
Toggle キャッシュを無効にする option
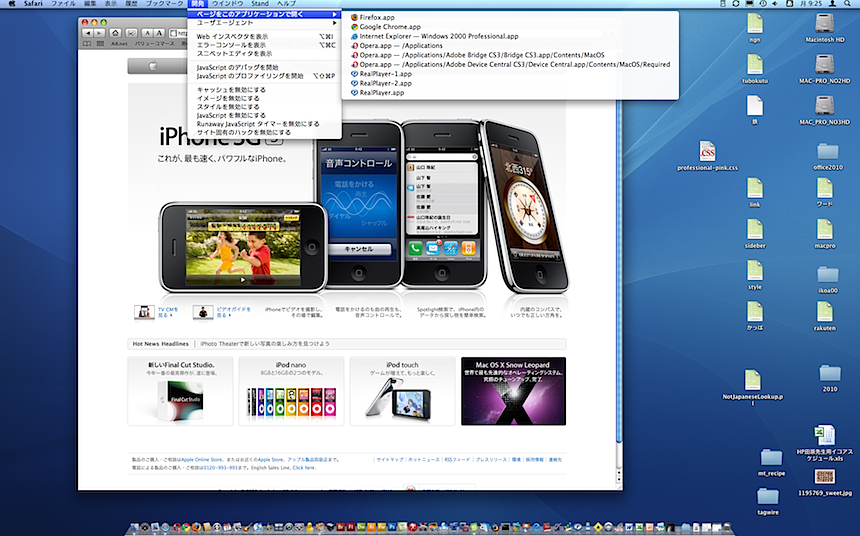[x=264, y=89]
